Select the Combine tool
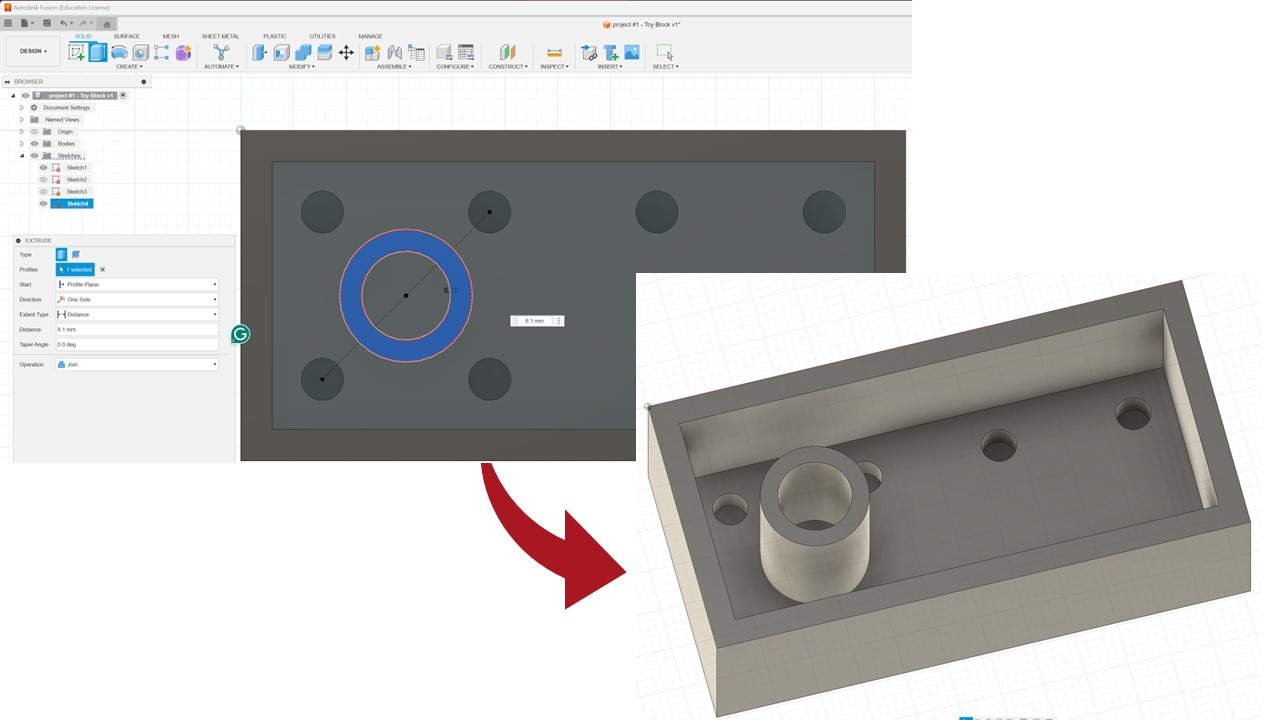 tap(303, 53)
